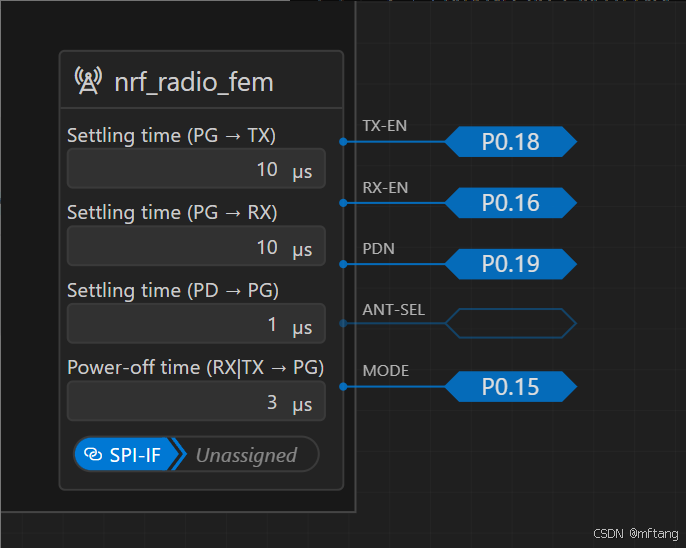This screenshot has height=548, width=686.
Task: Click the ANT-SEL connector dot on node edge
Action: click(x=343, y=323)
